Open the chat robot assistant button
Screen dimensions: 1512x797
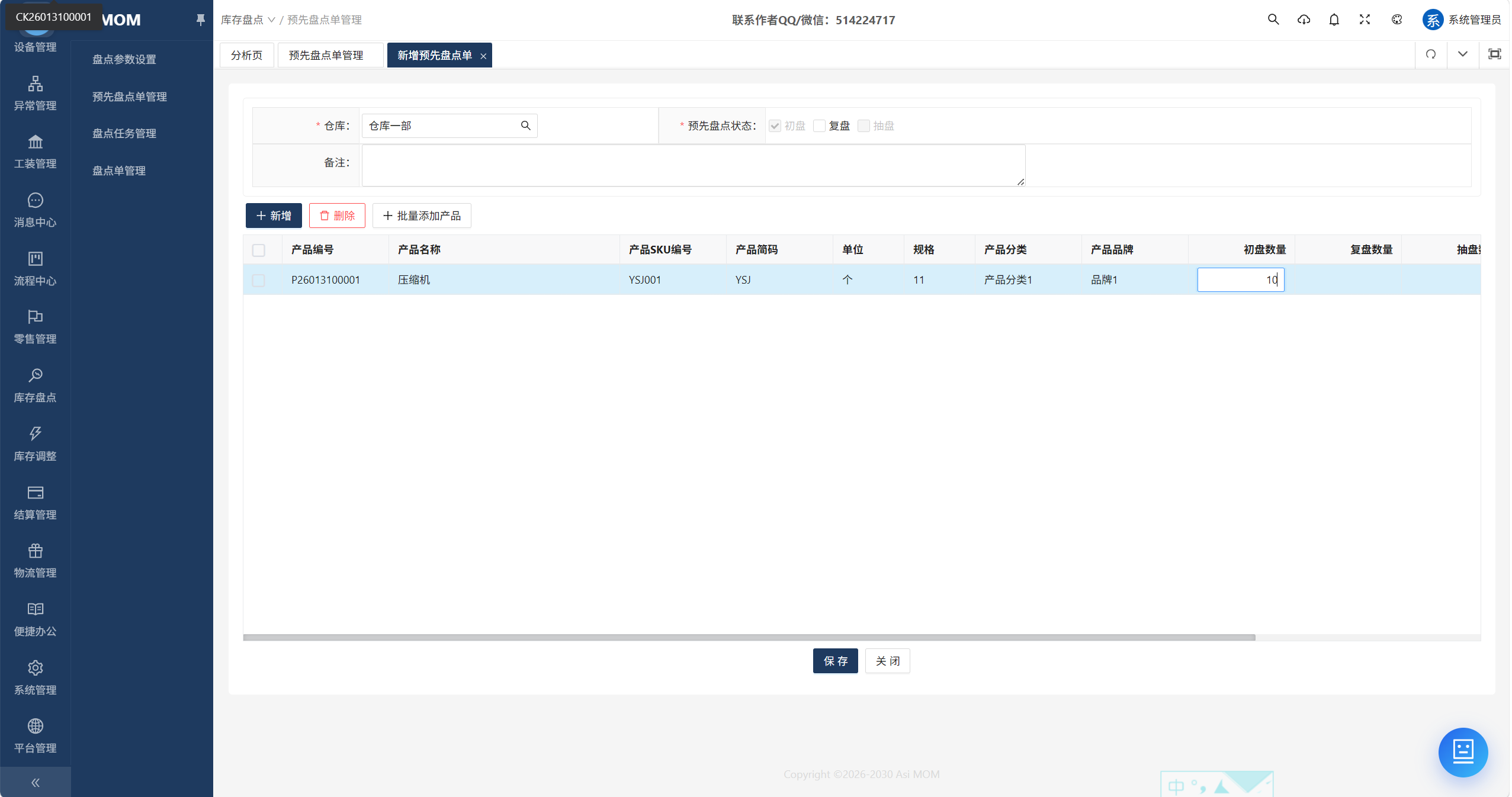1463,752
